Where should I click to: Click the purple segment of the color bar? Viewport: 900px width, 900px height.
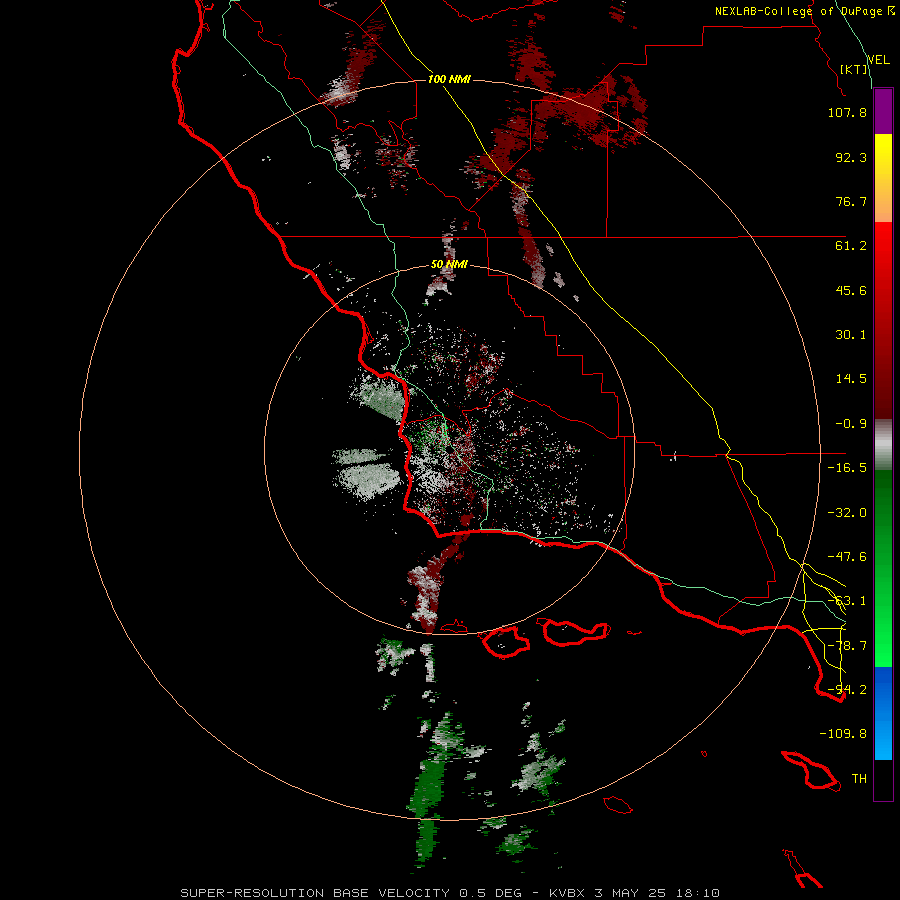click(883, 111)
